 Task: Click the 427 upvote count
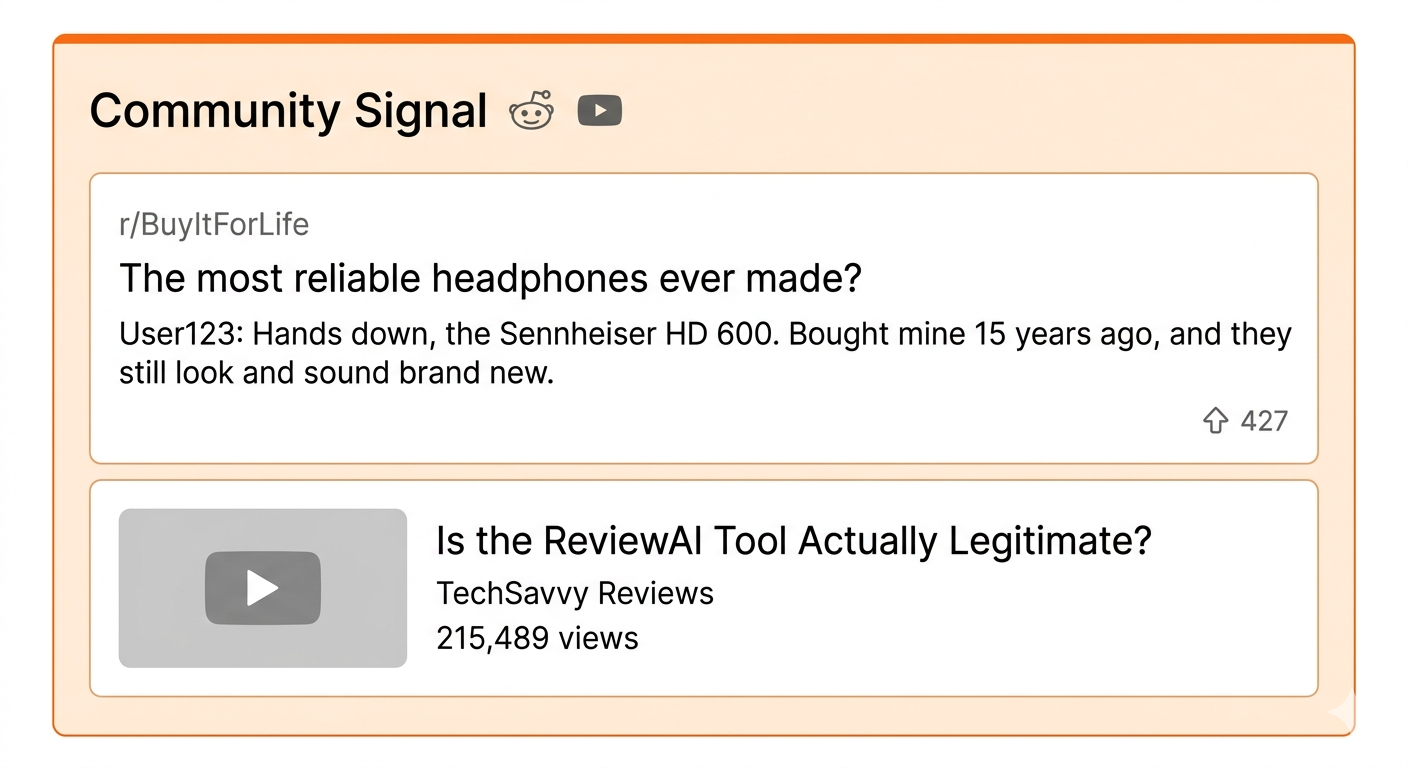coord(1264,420)
